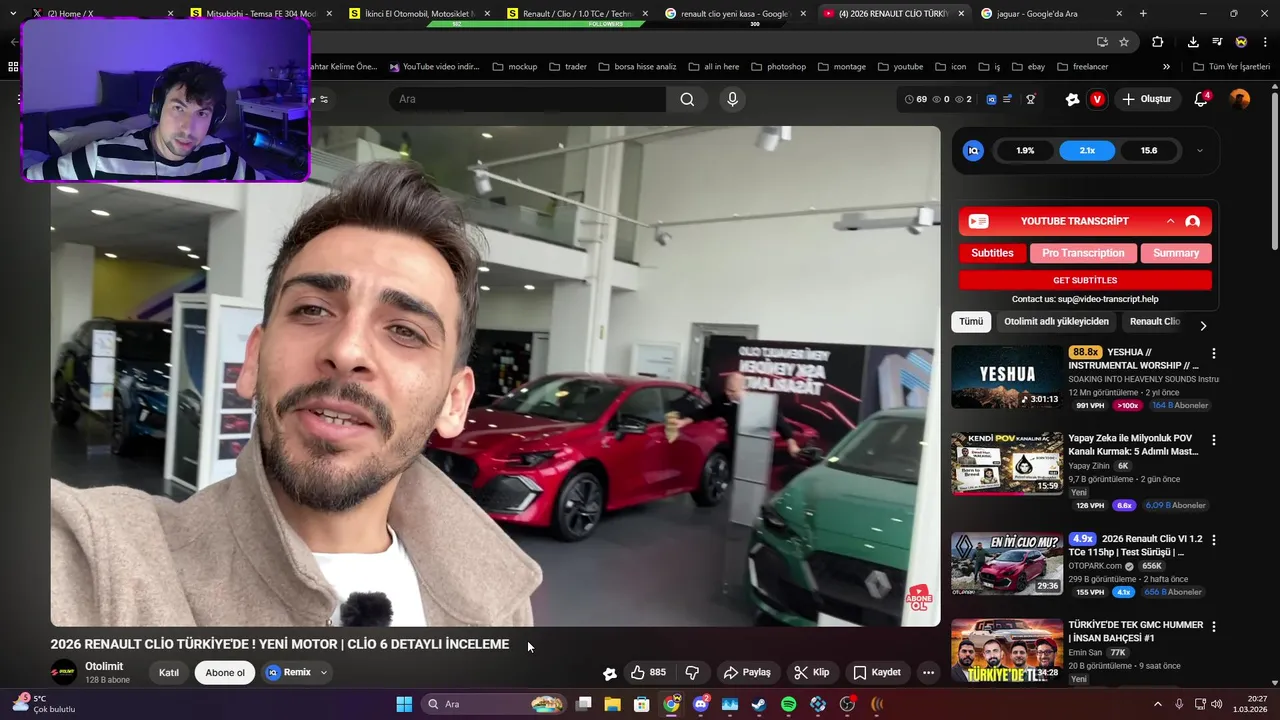Open options menu for Yapay Zeka video
This screenshot has width=1280, height=720.
(1214, 440)
